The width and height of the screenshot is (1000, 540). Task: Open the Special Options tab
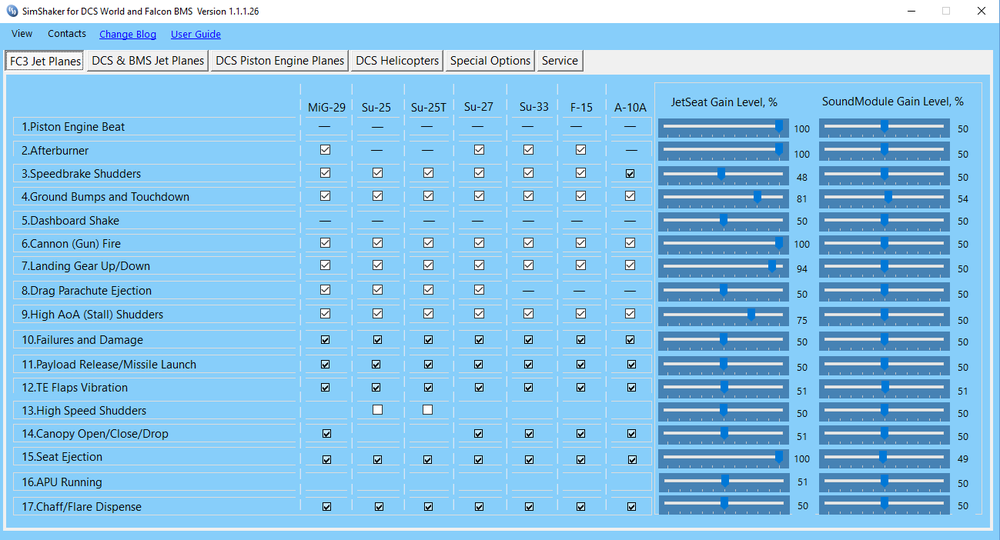(x=490, y=61)
